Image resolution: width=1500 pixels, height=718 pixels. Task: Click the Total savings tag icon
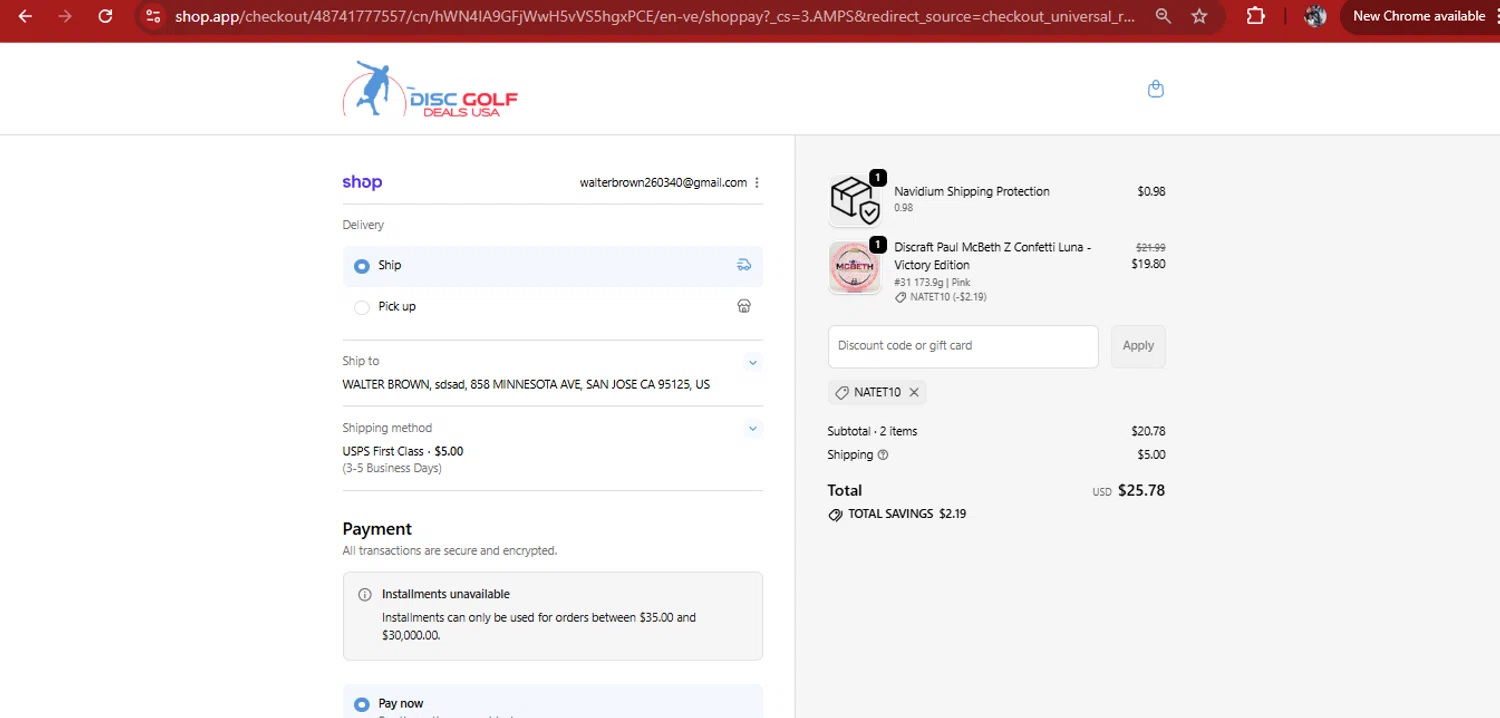click(x=835, y=515)
